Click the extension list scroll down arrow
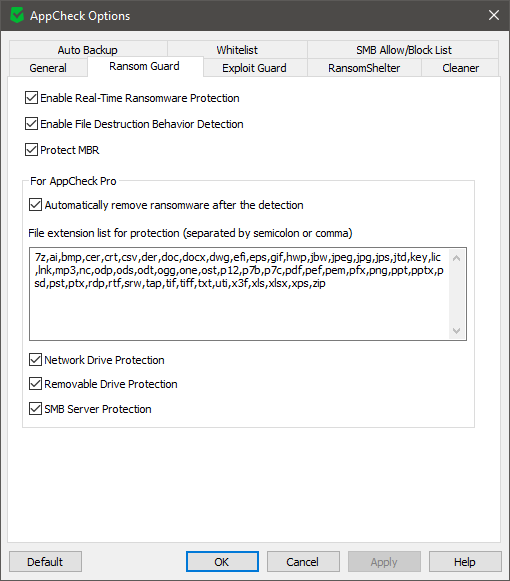Viewport: 510px width, 581px height. pyautogui.click(x=457, y=330)
